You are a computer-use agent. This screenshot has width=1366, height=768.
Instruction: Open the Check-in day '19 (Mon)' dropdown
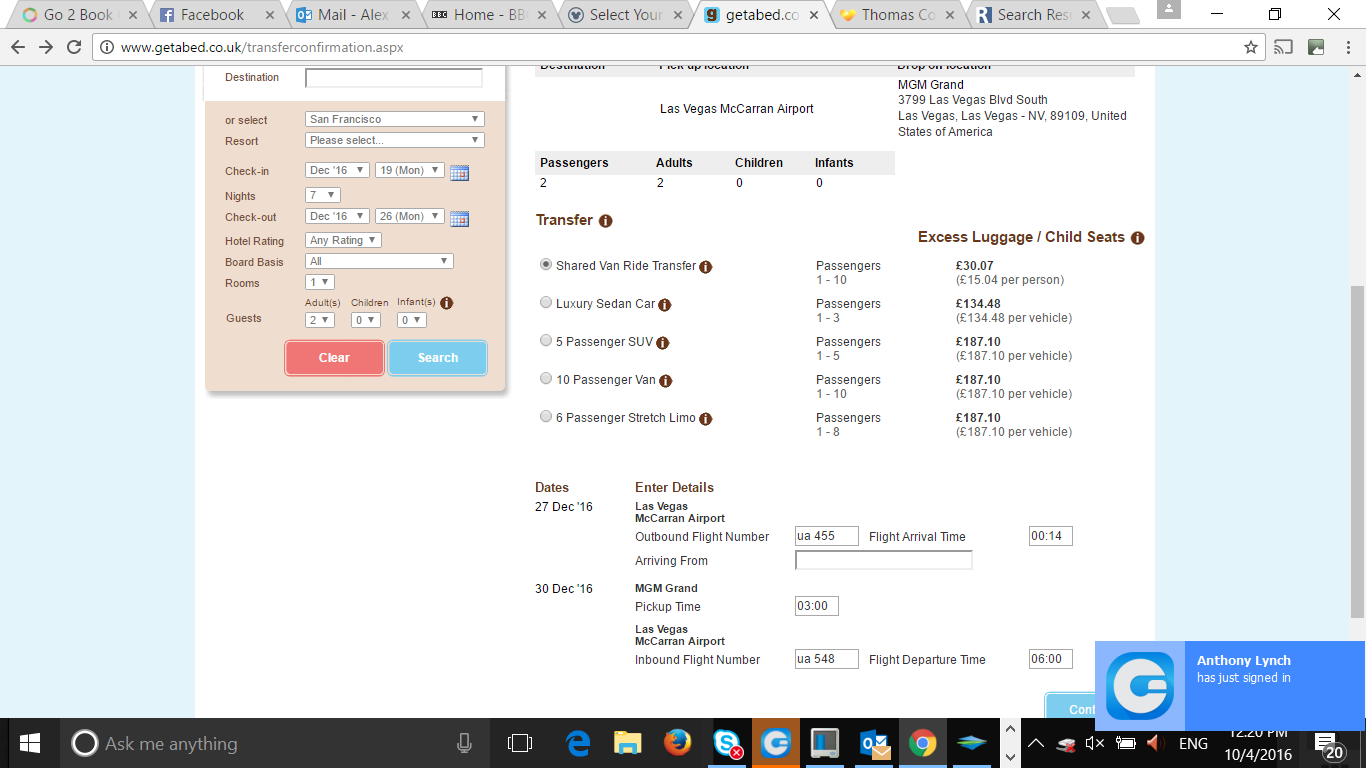tap(410, 170)
